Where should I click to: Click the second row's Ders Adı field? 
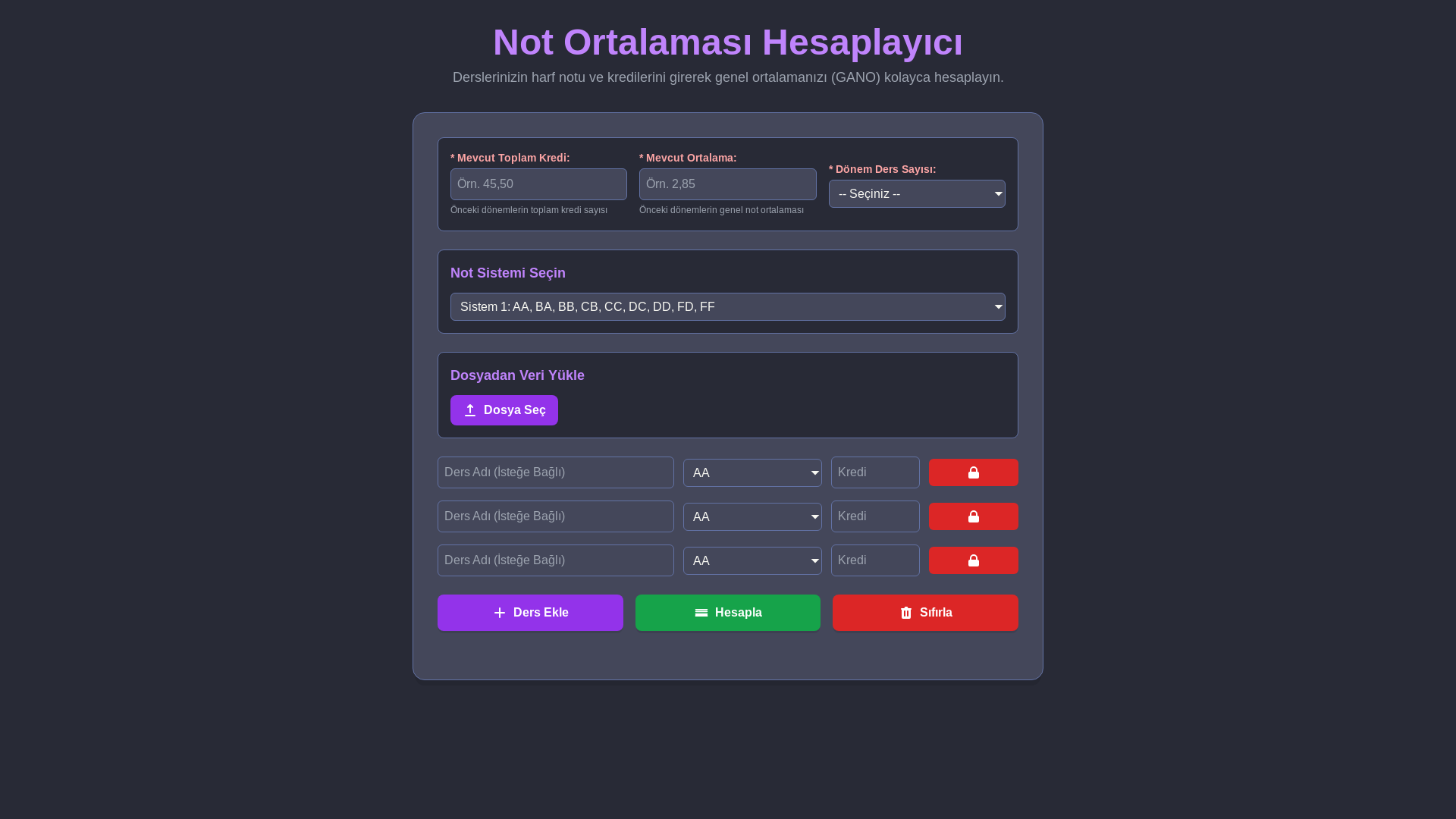[x=556, y=516]
